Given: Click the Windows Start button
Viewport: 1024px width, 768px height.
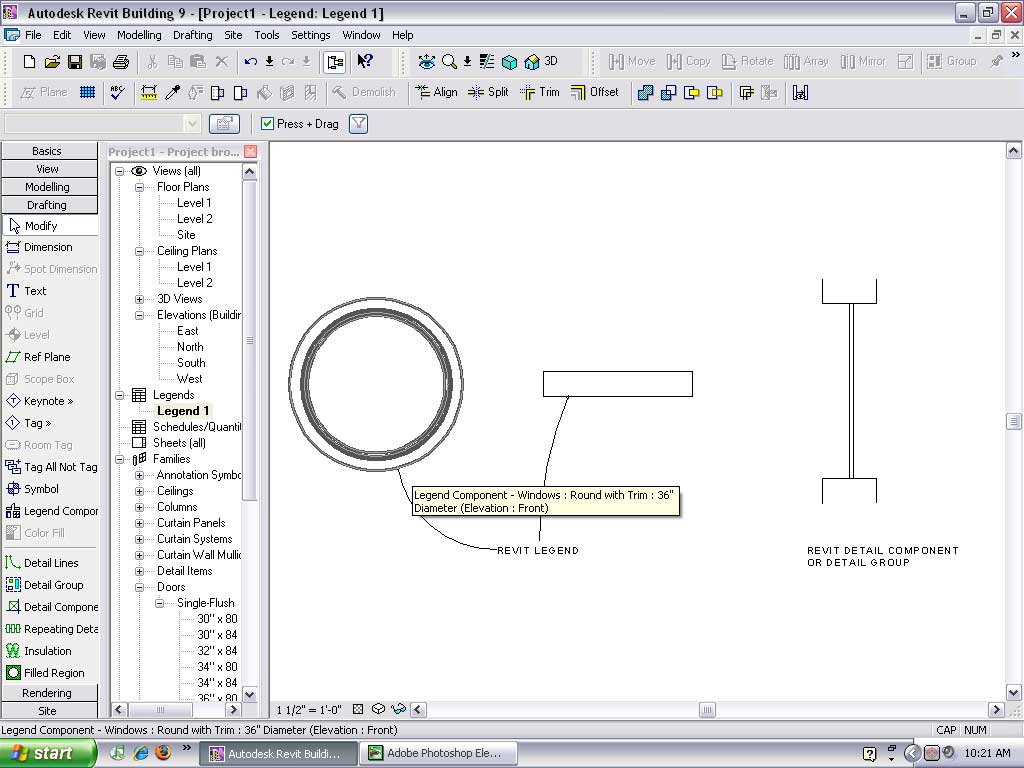Looking at the screenshot, I should [48, 753].
